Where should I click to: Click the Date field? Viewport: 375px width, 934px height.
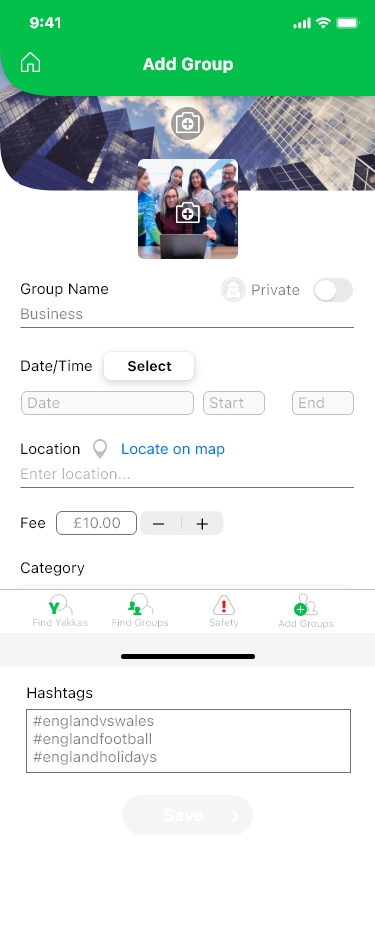pyautogui.click(x=107, y=403)
